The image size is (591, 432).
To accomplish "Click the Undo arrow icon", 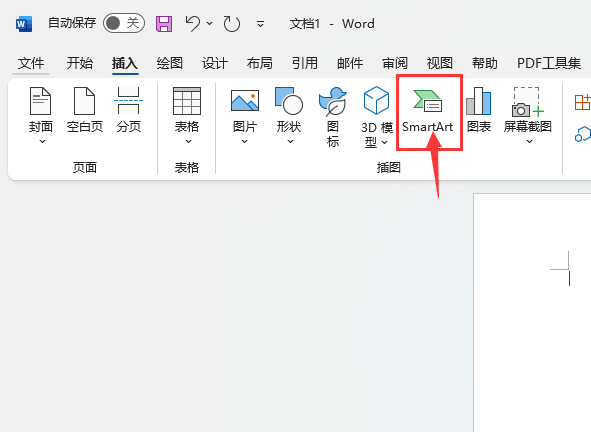I will pos(193,23).
